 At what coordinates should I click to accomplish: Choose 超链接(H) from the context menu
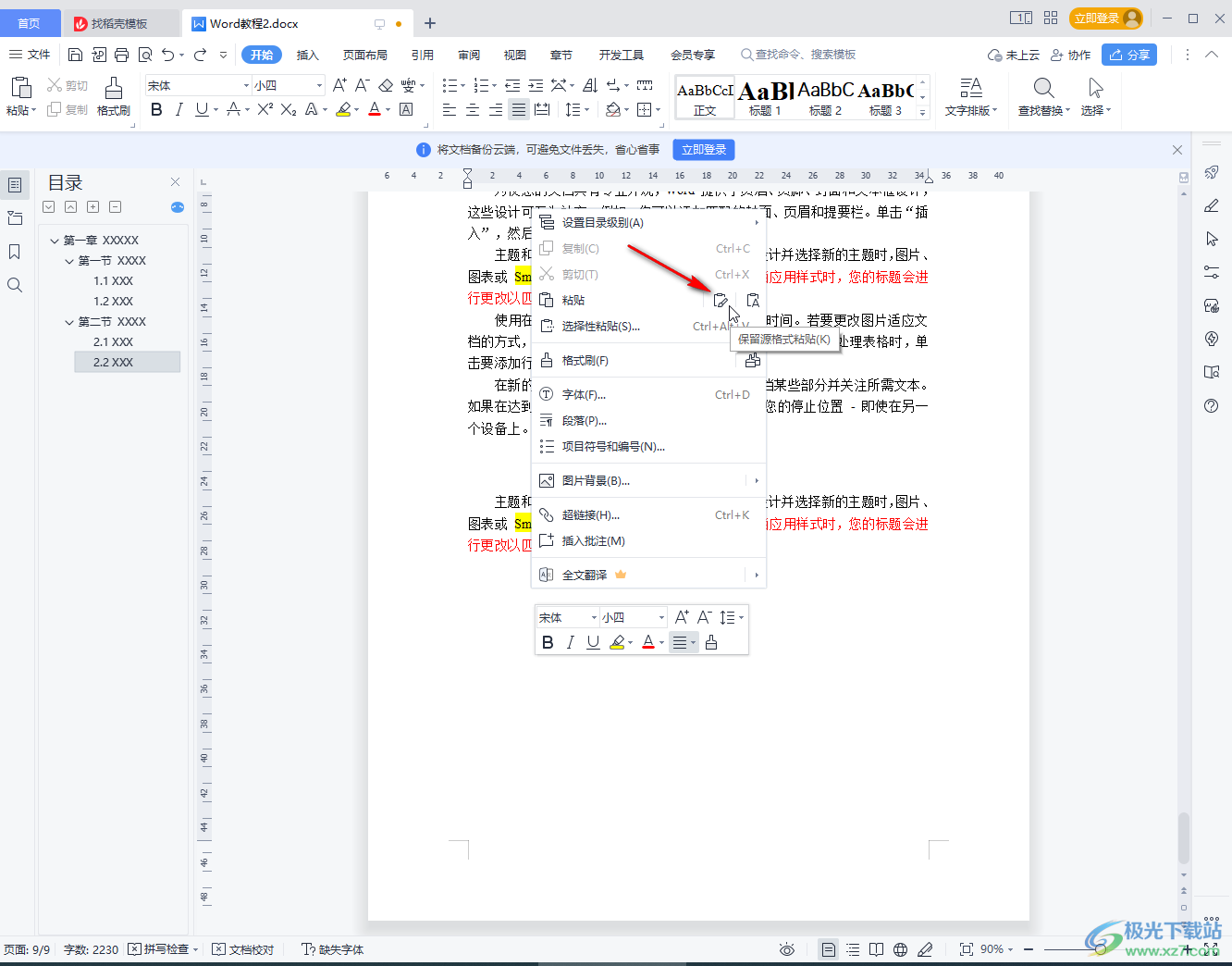[648, 514]
